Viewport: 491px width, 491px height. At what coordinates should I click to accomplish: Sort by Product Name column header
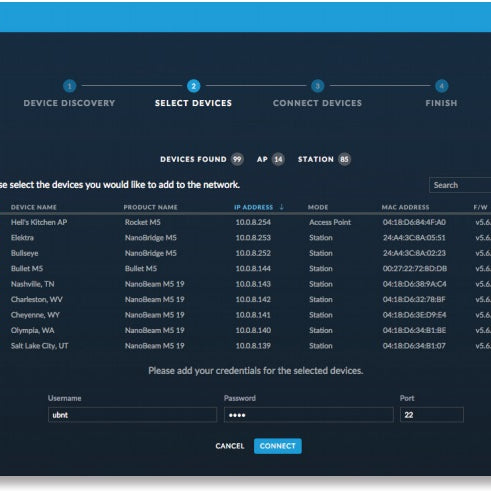[x=150, y=207]
